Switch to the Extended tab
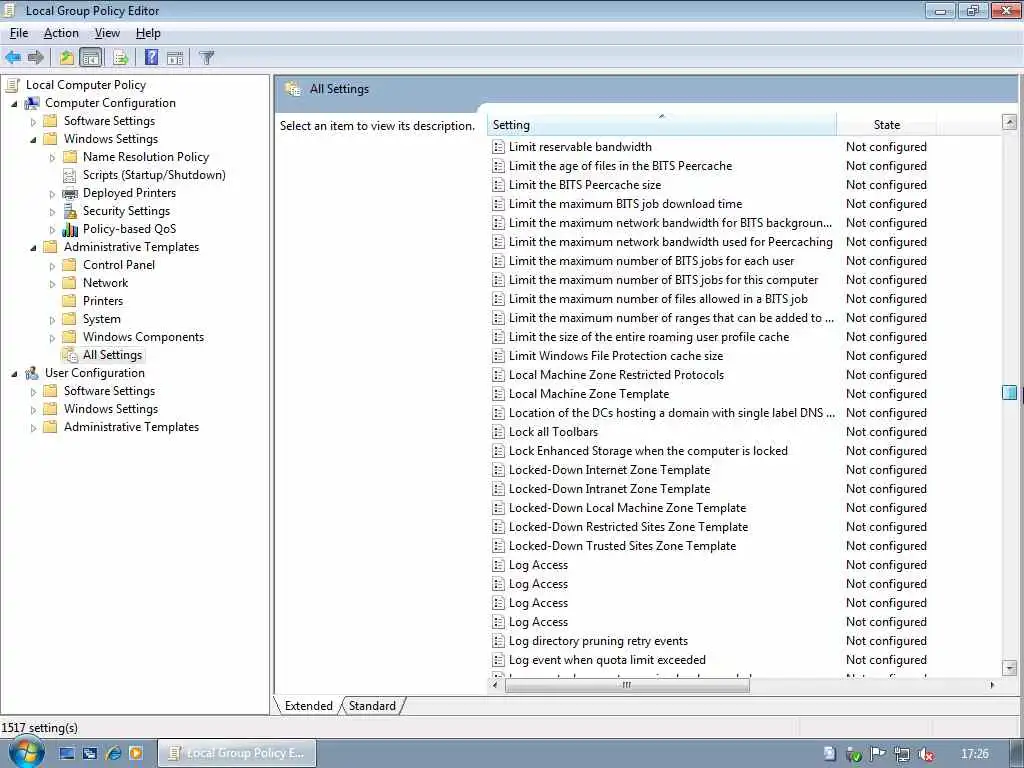Image resolution: width=1024 pixels, height=768 pixels. pyautogui.click(x=308, y=706)
